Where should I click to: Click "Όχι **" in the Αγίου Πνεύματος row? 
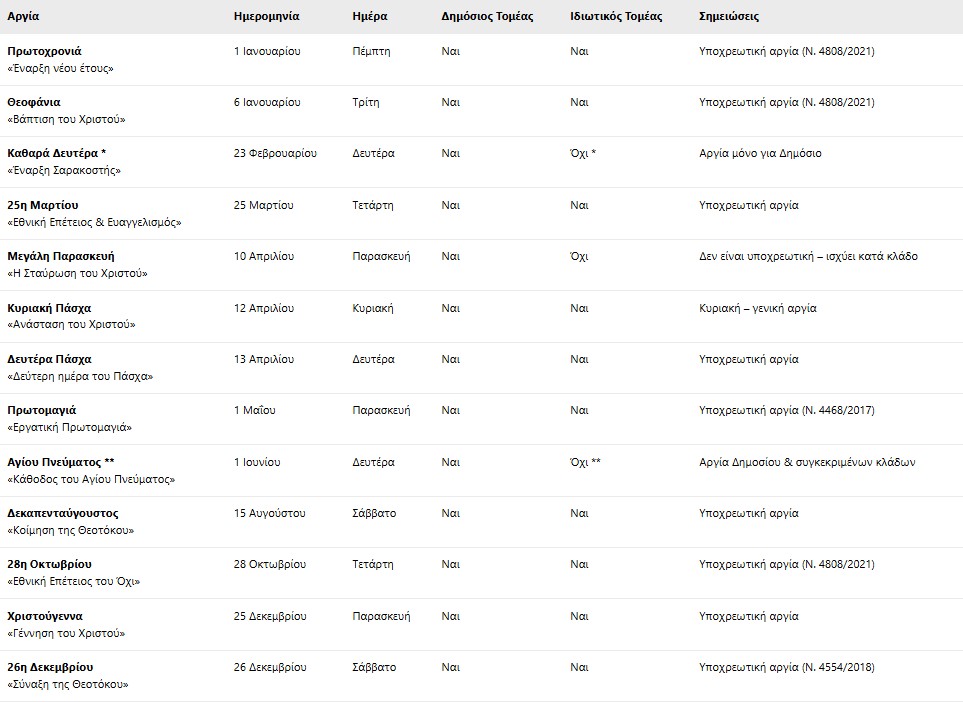[x=585, y=462]
